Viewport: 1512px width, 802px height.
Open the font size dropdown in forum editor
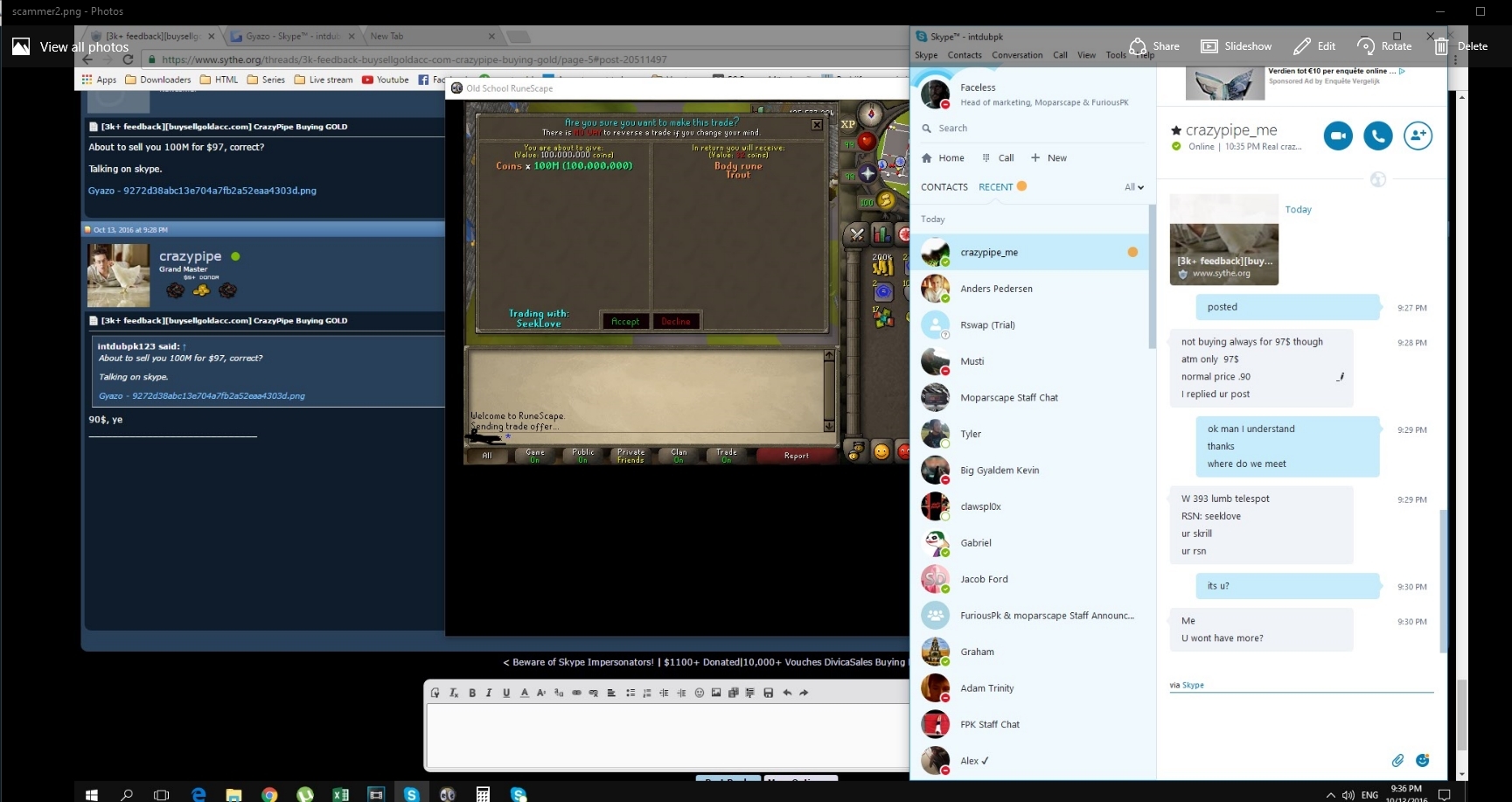click(x=541, y=693)
